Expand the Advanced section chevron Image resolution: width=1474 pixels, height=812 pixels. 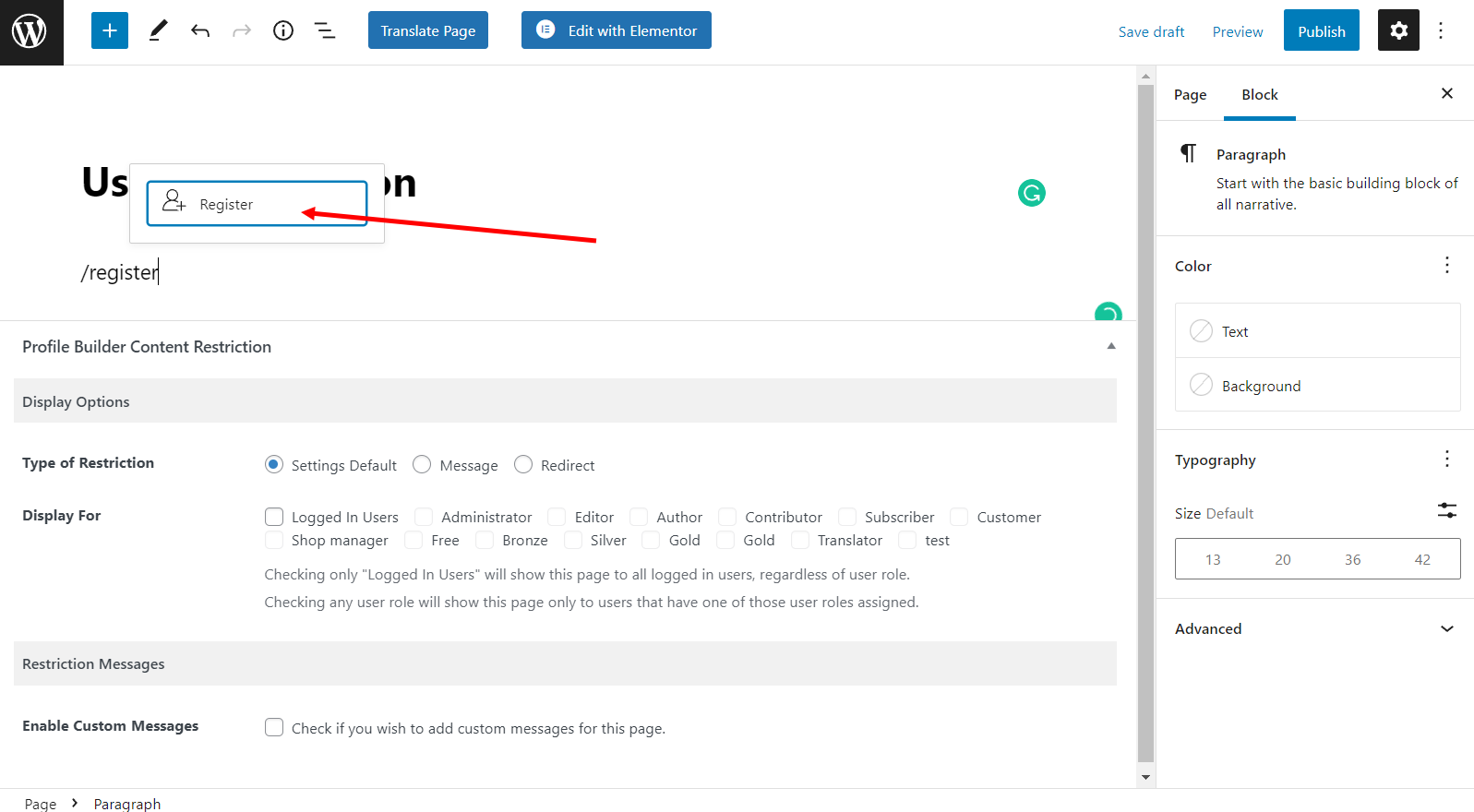pos(1447,628)
